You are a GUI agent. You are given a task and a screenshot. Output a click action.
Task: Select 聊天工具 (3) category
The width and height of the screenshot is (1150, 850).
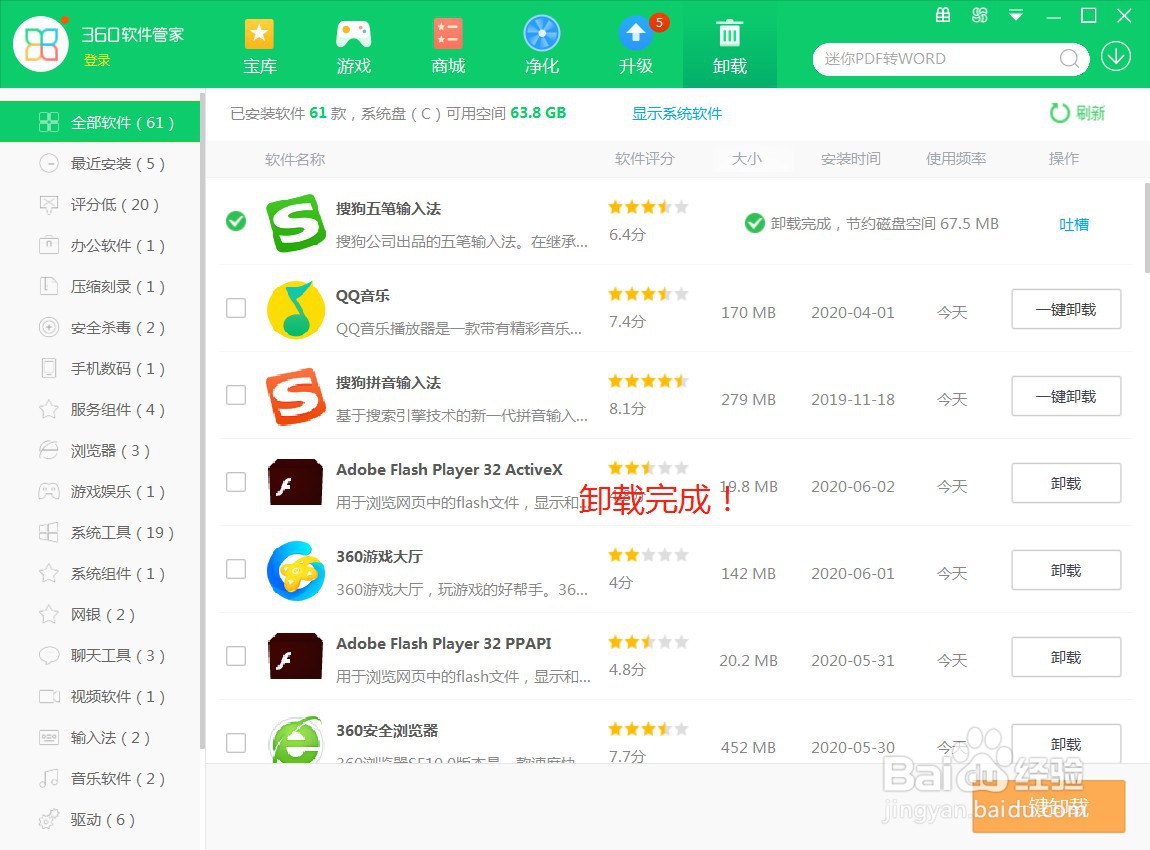click(x=100, y=656)
